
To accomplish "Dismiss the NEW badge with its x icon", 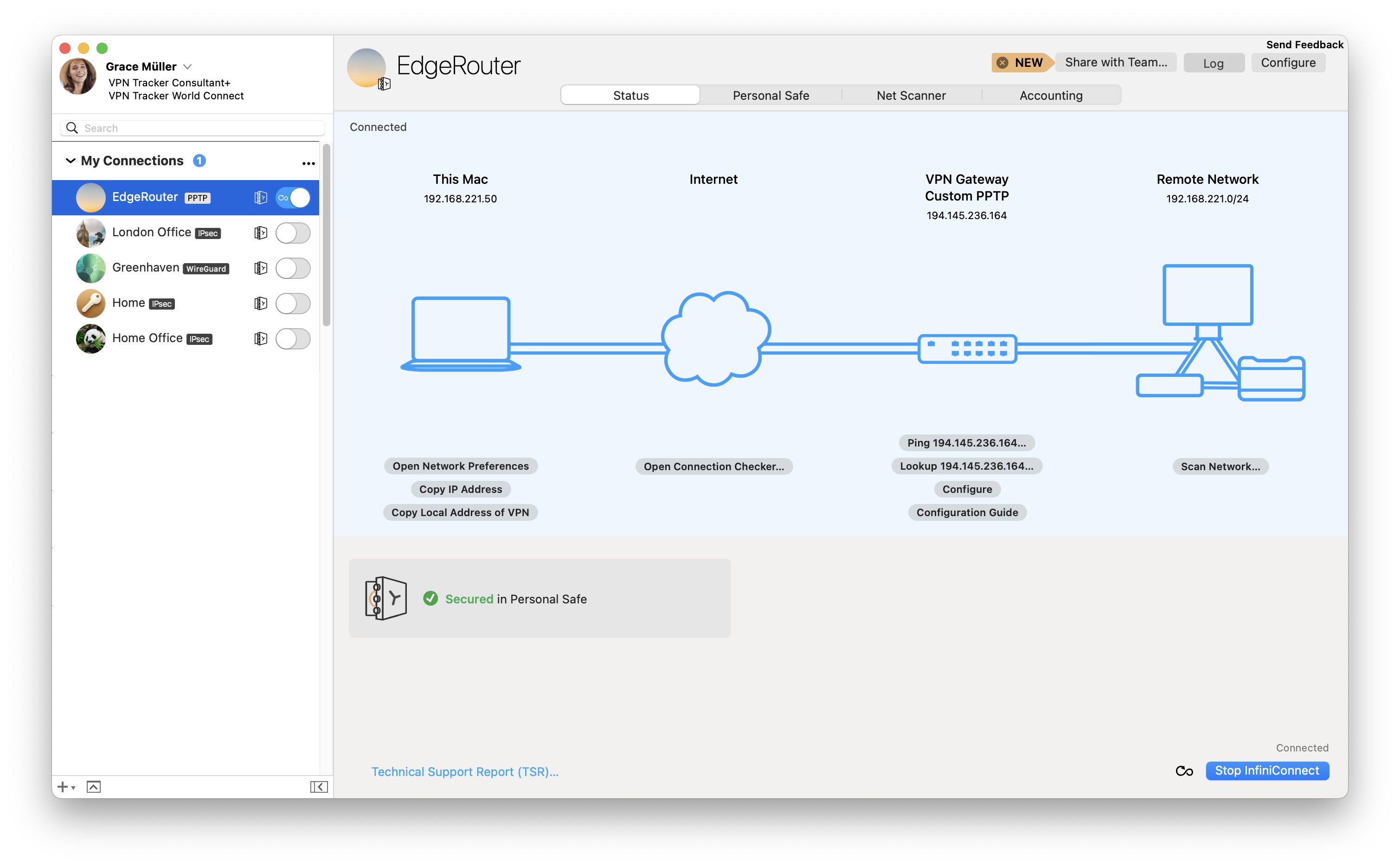I will click(x=1002, y=63).
